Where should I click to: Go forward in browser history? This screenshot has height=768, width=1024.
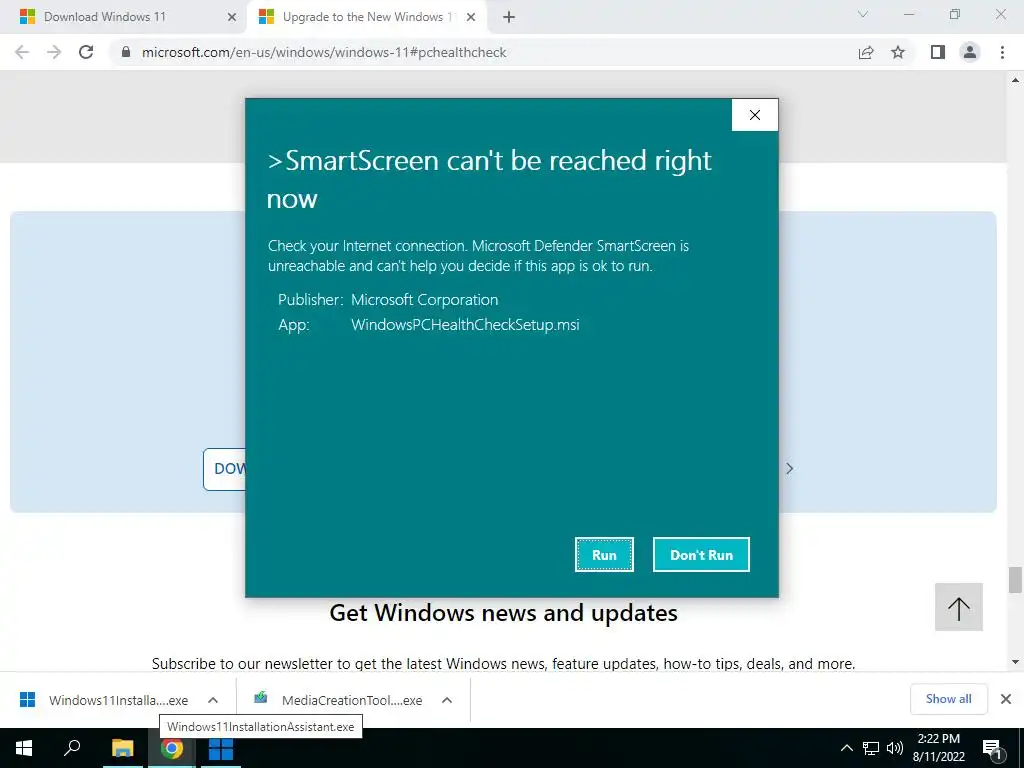54,52
